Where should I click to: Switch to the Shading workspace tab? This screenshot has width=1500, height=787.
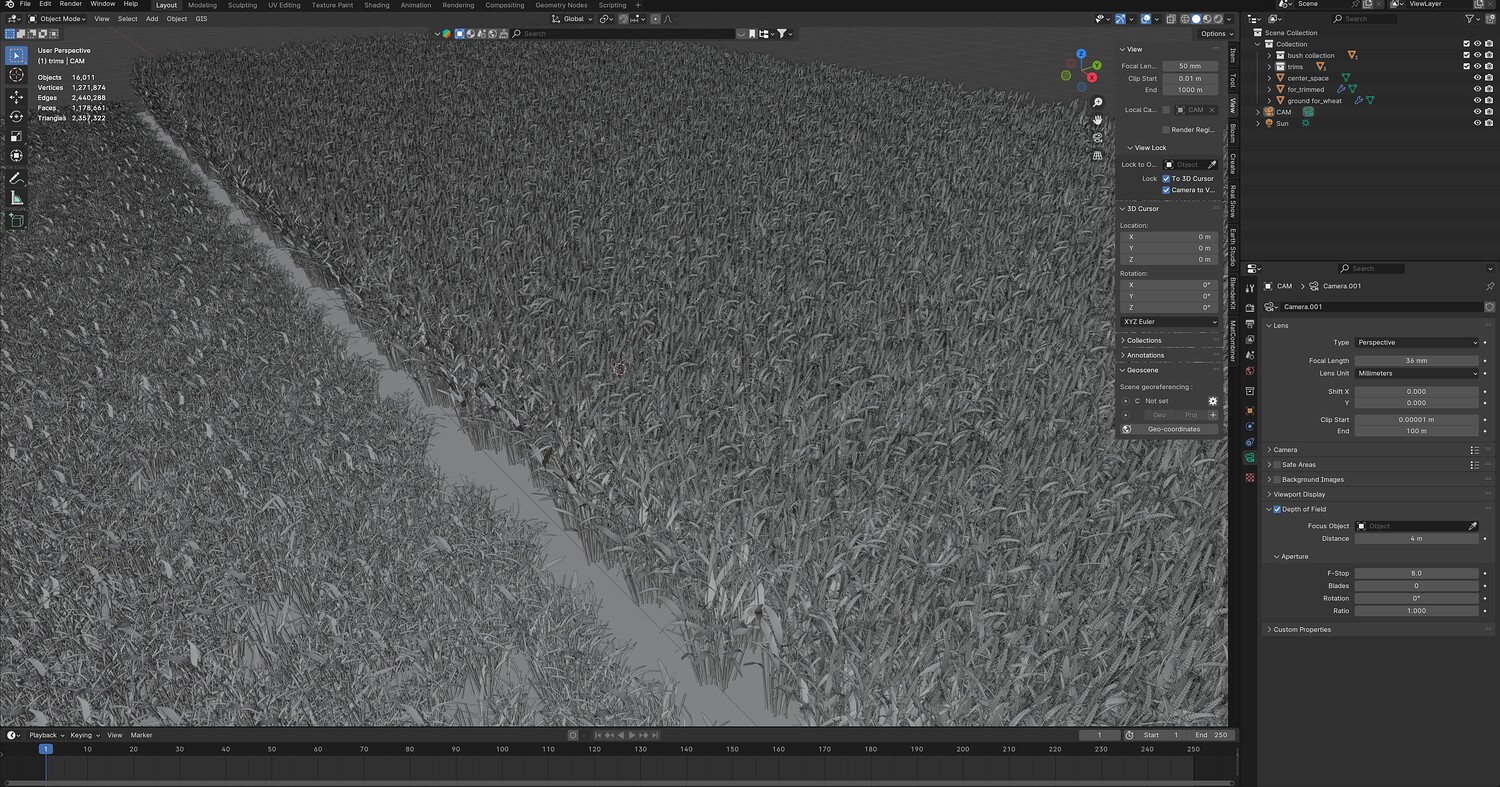377,5
